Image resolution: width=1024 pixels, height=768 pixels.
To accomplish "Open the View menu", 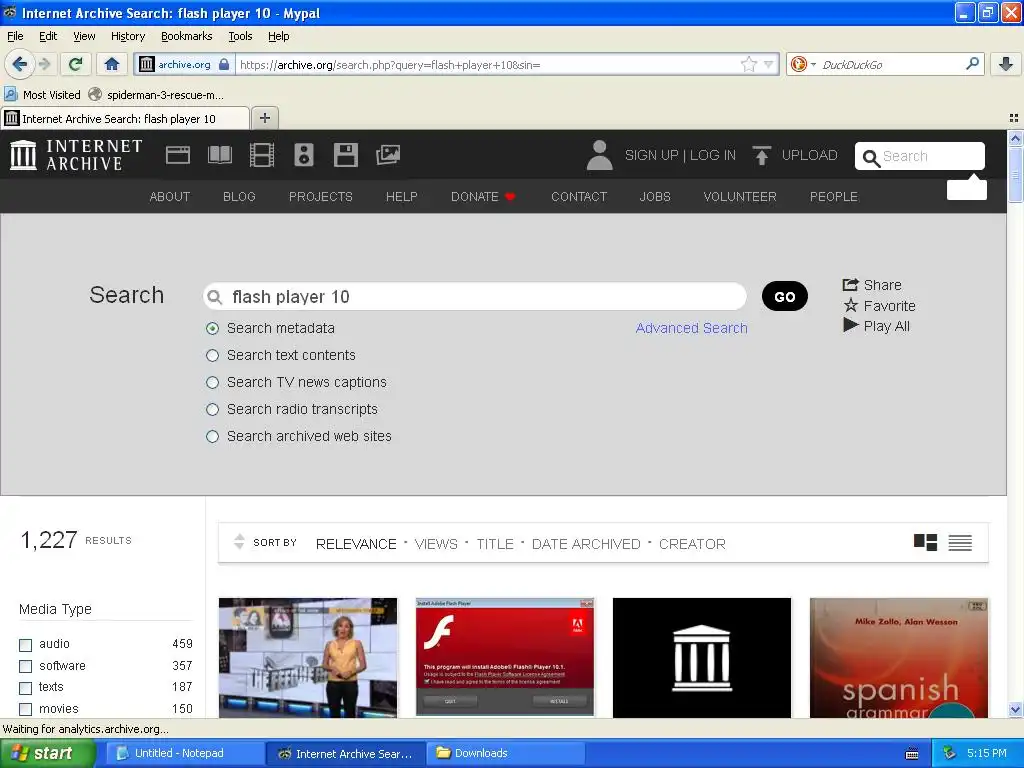I will tap(84, 36).
